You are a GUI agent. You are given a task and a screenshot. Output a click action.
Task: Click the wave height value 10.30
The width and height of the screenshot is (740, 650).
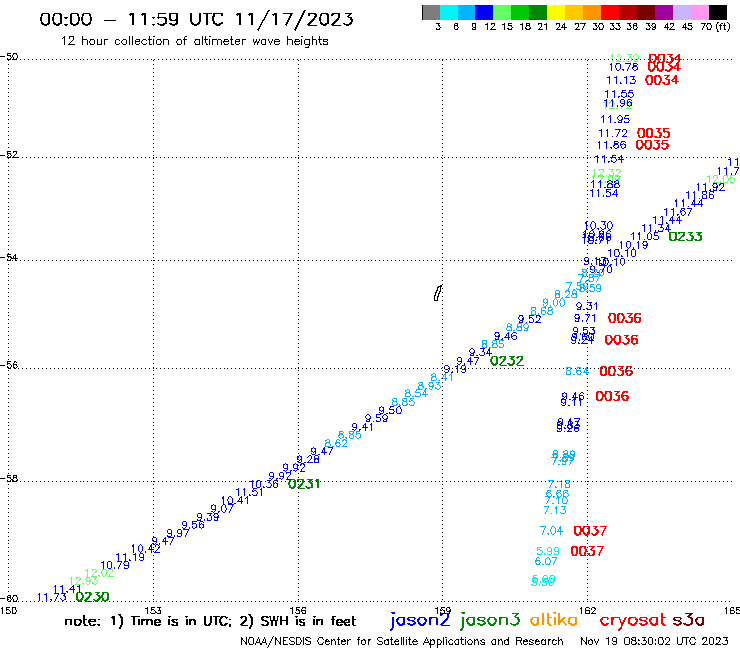coord(599,226)
